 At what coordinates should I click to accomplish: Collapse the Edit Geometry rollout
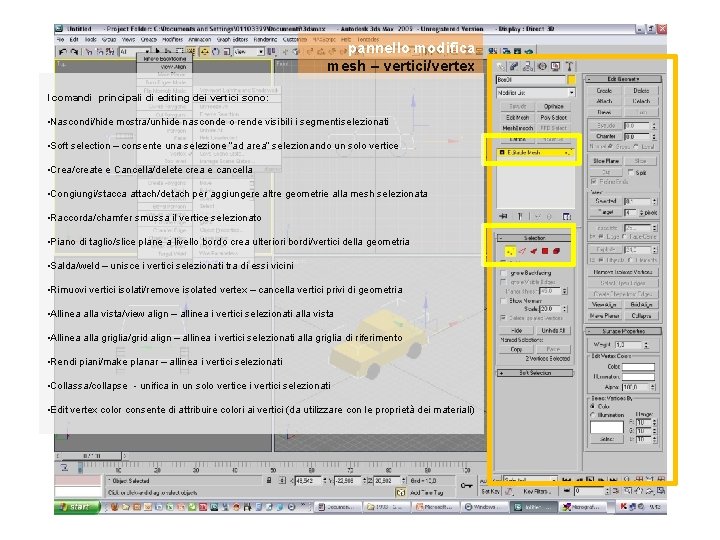pyautogui.click(x=623, y=79)
